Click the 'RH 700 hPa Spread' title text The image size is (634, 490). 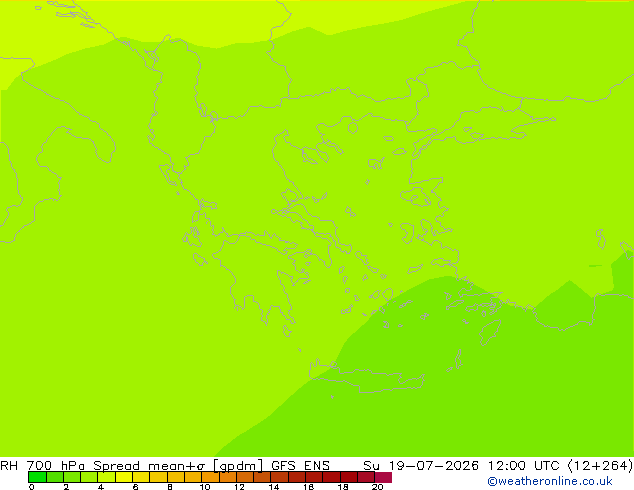click(x=70, y=466)
